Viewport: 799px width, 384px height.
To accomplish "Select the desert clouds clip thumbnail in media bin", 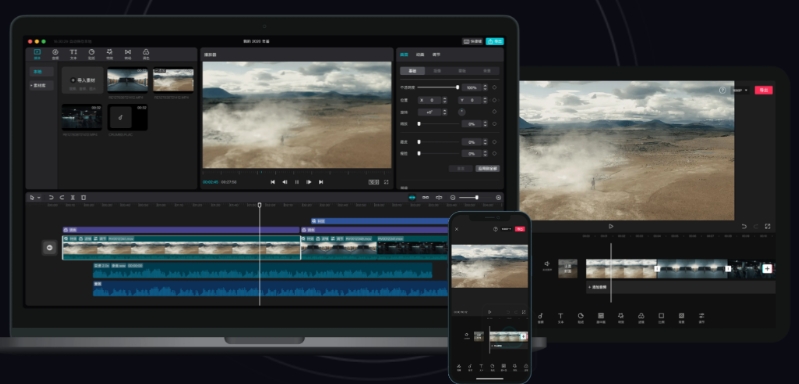I will (173, 80).
